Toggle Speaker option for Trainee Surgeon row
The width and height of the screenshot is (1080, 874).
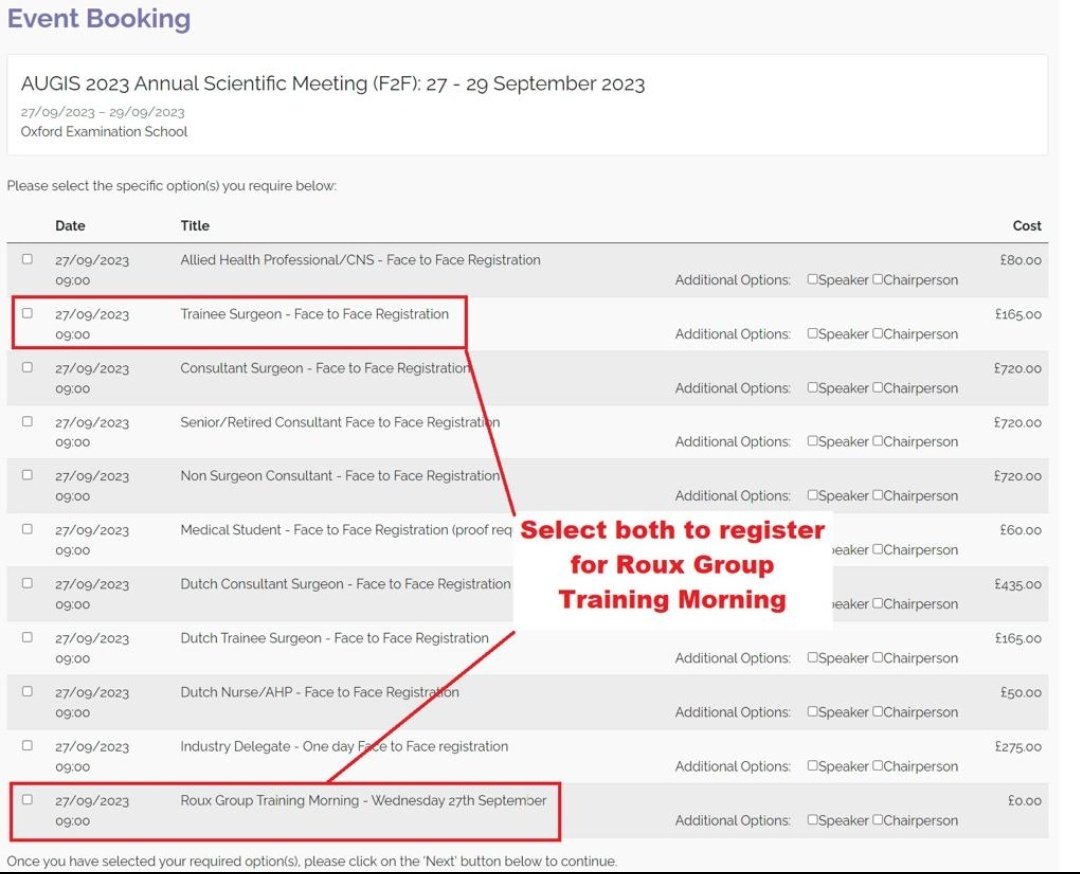813,334
